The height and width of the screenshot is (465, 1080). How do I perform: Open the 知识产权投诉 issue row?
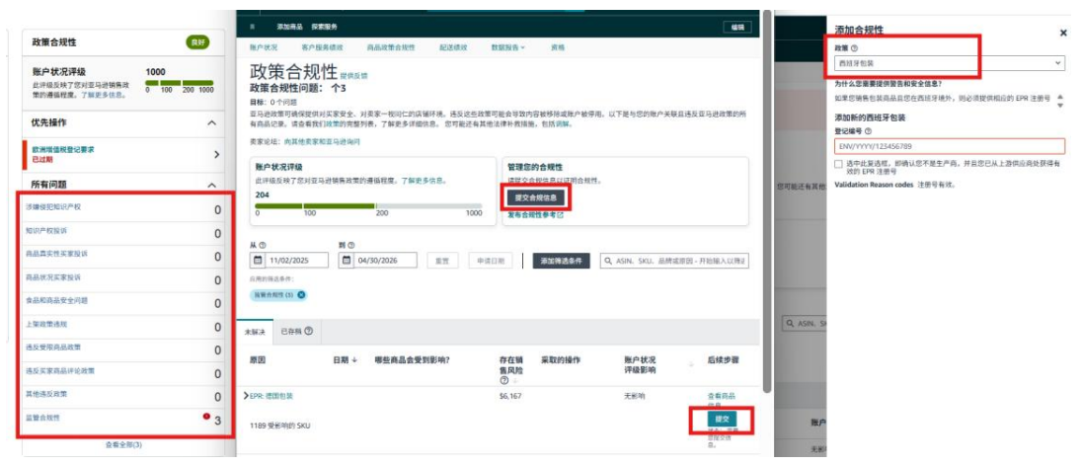123,231
